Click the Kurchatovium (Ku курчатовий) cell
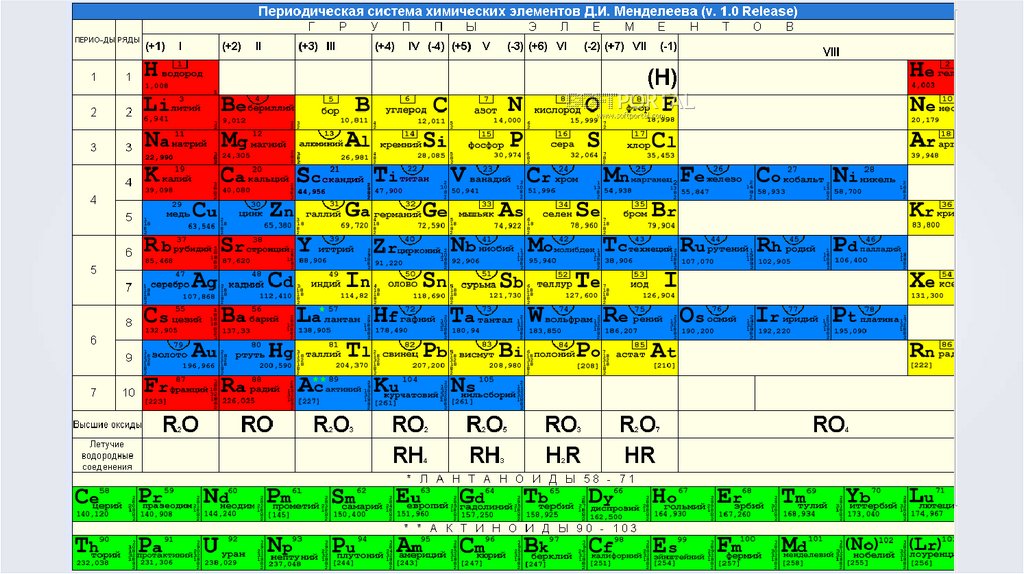The height and width of the screenshot is (574, 1024). pos(410,392)
